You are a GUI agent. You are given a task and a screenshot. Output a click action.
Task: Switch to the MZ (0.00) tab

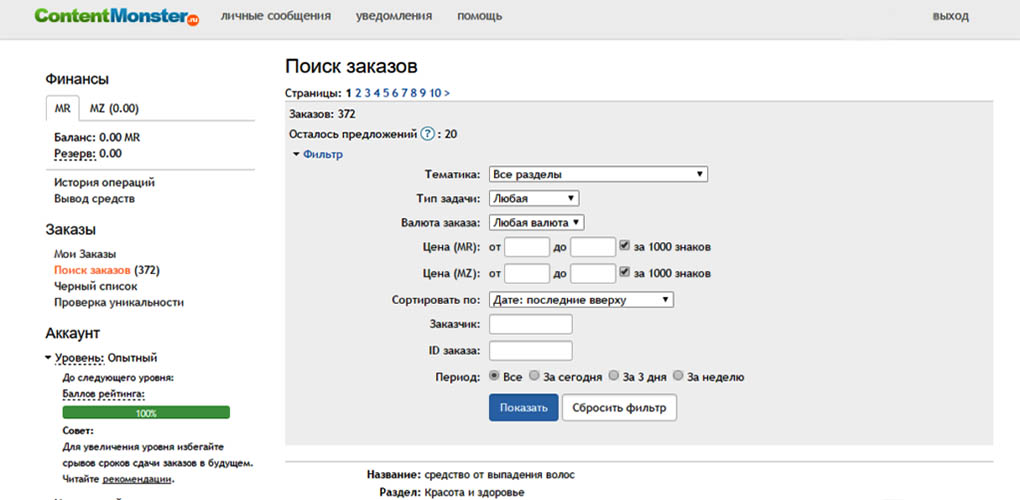[x=114, y=109]
